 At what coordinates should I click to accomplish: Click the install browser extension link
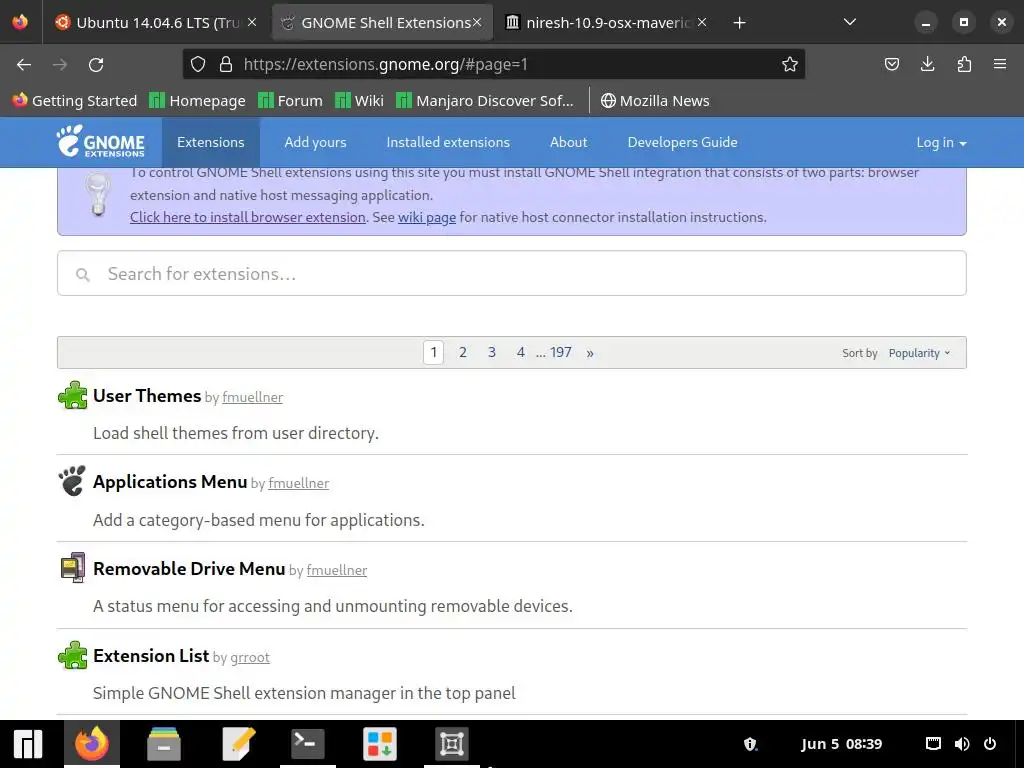[248, 217]
